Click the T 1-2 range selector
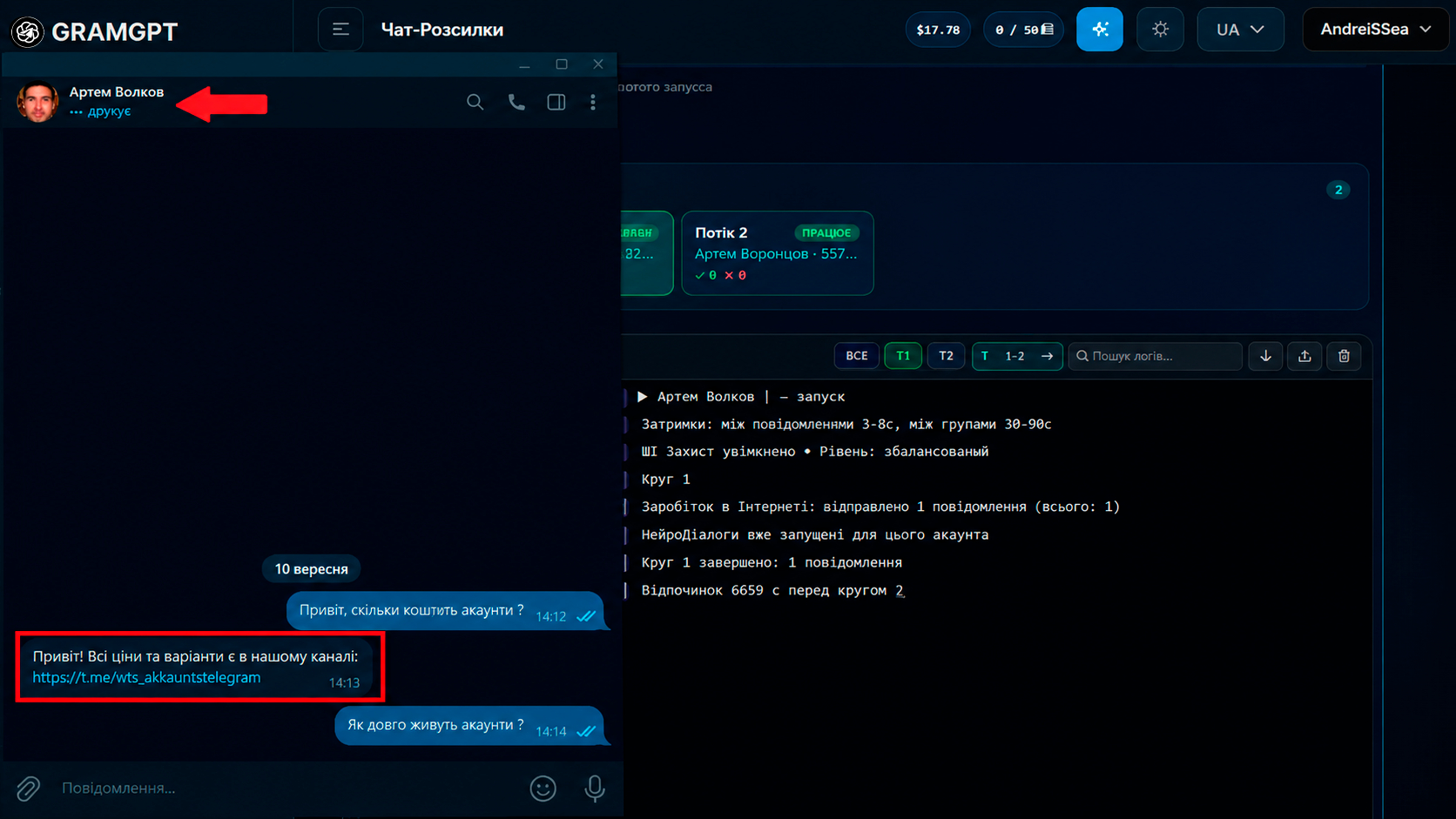Screen dimensions: 1456x819 pos(1017,356)
